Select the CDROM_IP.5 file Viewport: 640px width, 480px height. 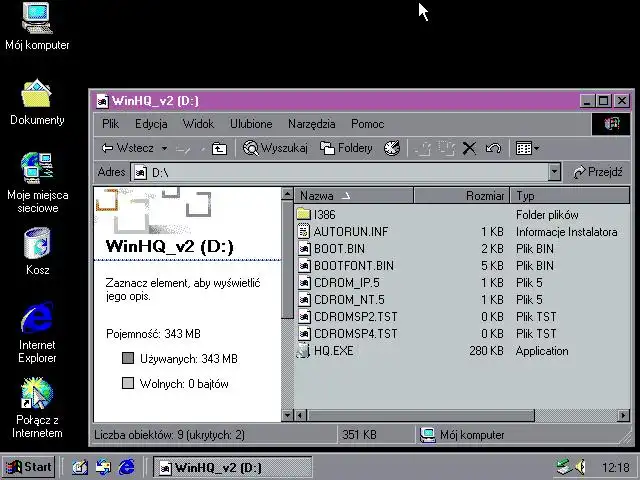coord(339,282)
